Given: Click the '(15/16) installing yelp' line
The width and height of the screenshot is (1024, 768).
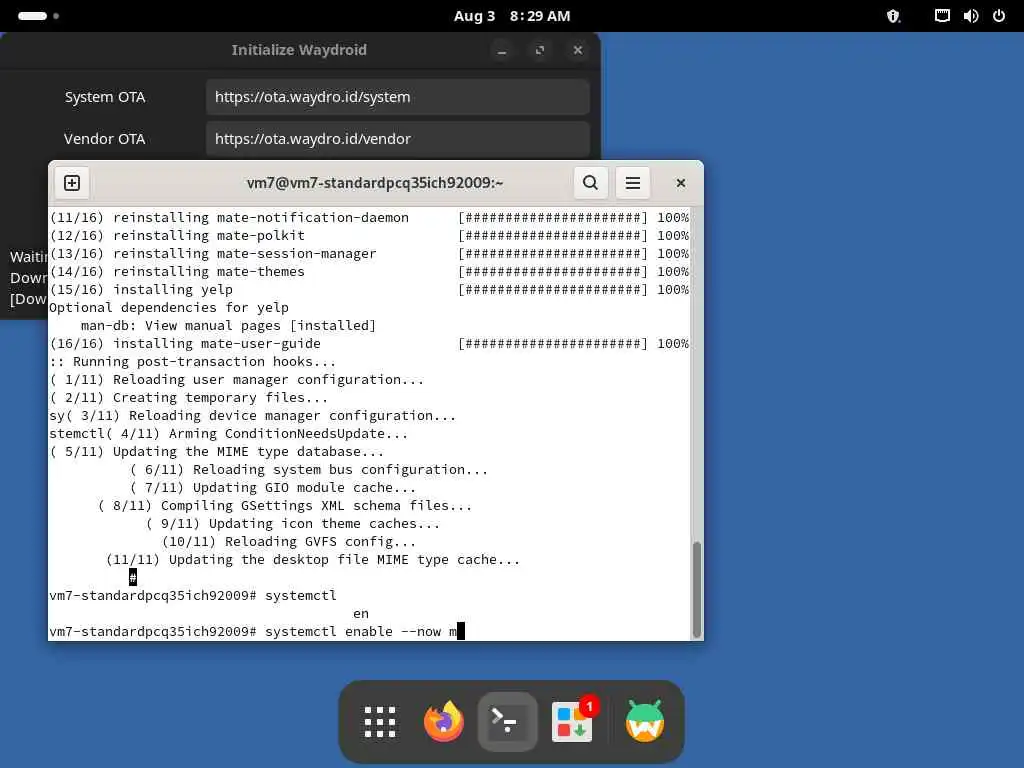Looking at the screenshot, I should point(369,289).
